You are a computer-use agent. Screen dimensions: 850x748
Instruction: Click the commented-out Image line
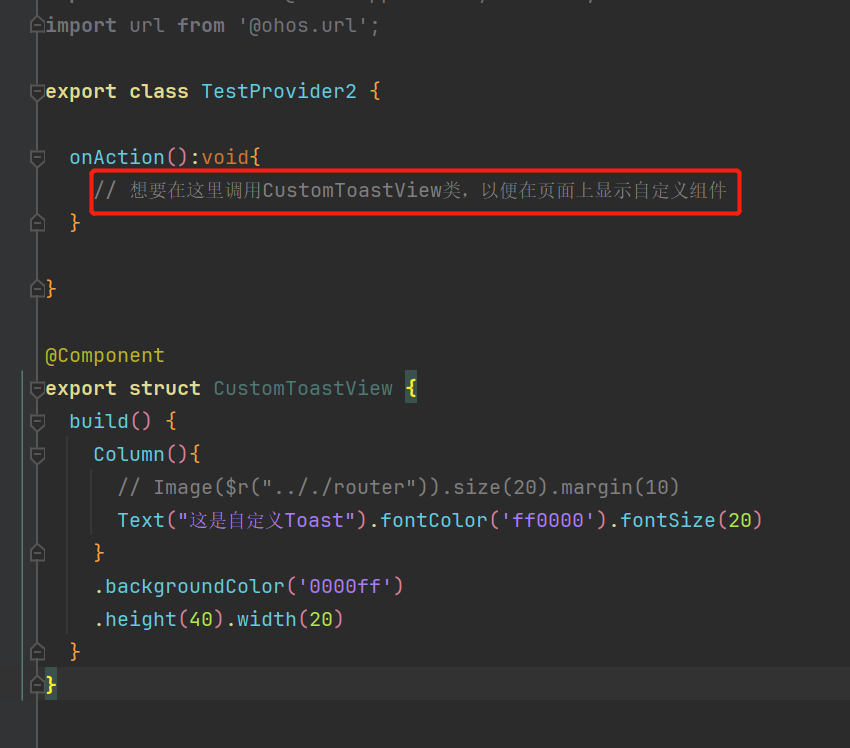click(x=398, y=487)
